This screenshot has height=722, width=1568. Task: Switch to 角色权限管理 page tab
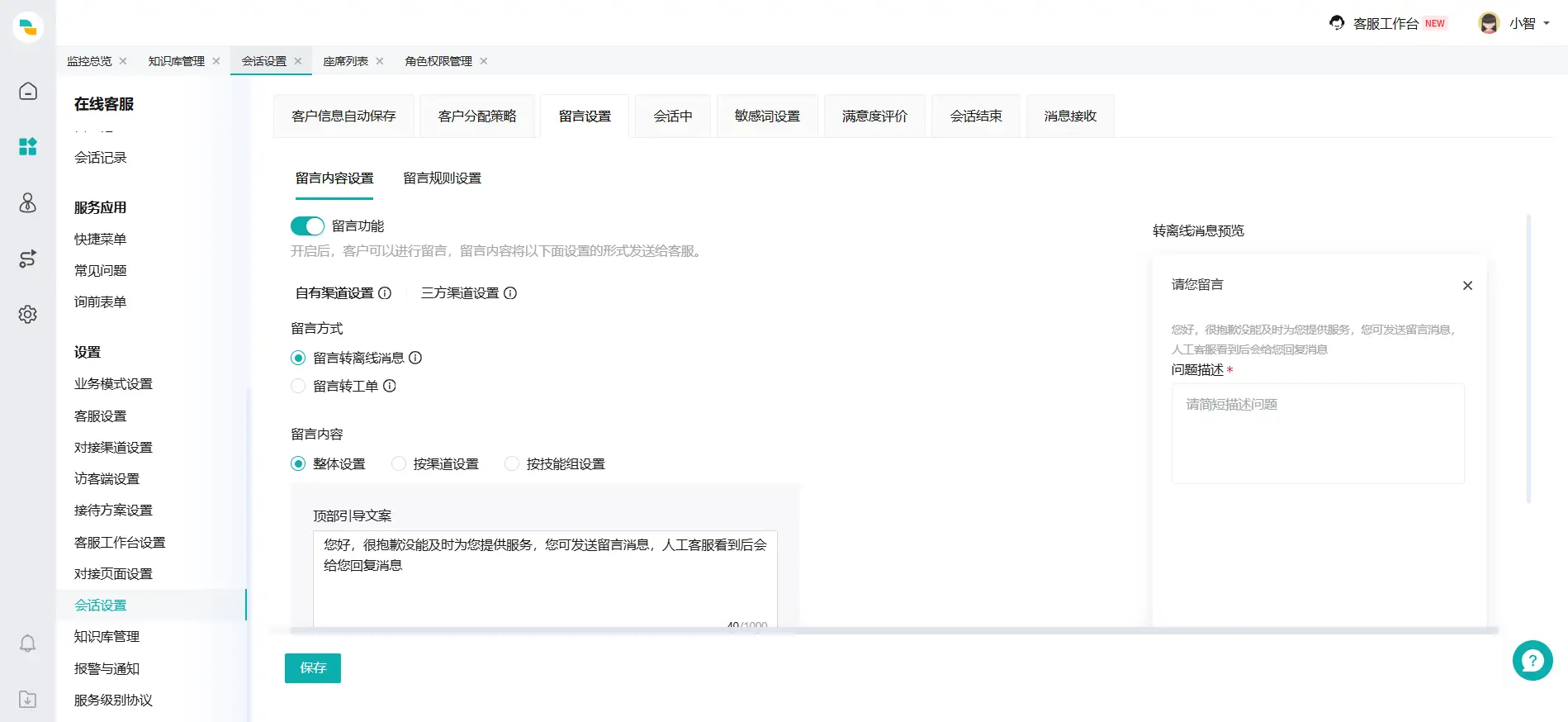click(438, 61)
